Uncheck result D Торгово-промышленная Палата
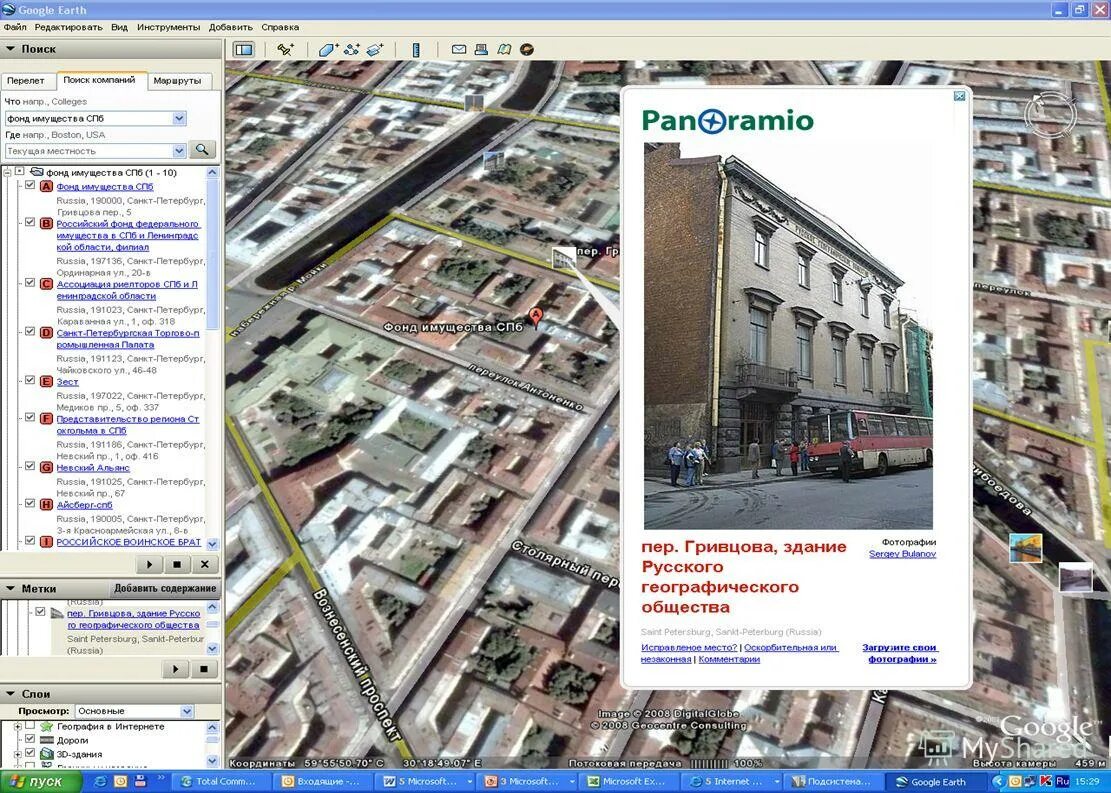Screen dimensions: 1111x793 (30, 331)
